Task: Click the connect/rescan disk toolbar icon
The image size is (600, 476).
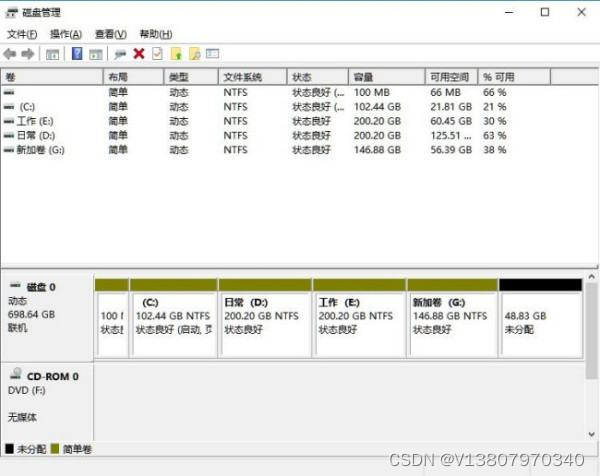Action: (120, 54)
